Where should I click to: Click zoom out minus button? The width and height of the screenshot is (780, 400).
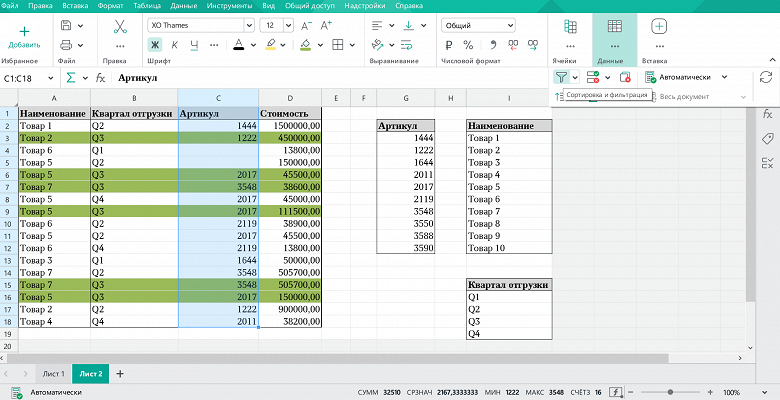pos(631,393)
